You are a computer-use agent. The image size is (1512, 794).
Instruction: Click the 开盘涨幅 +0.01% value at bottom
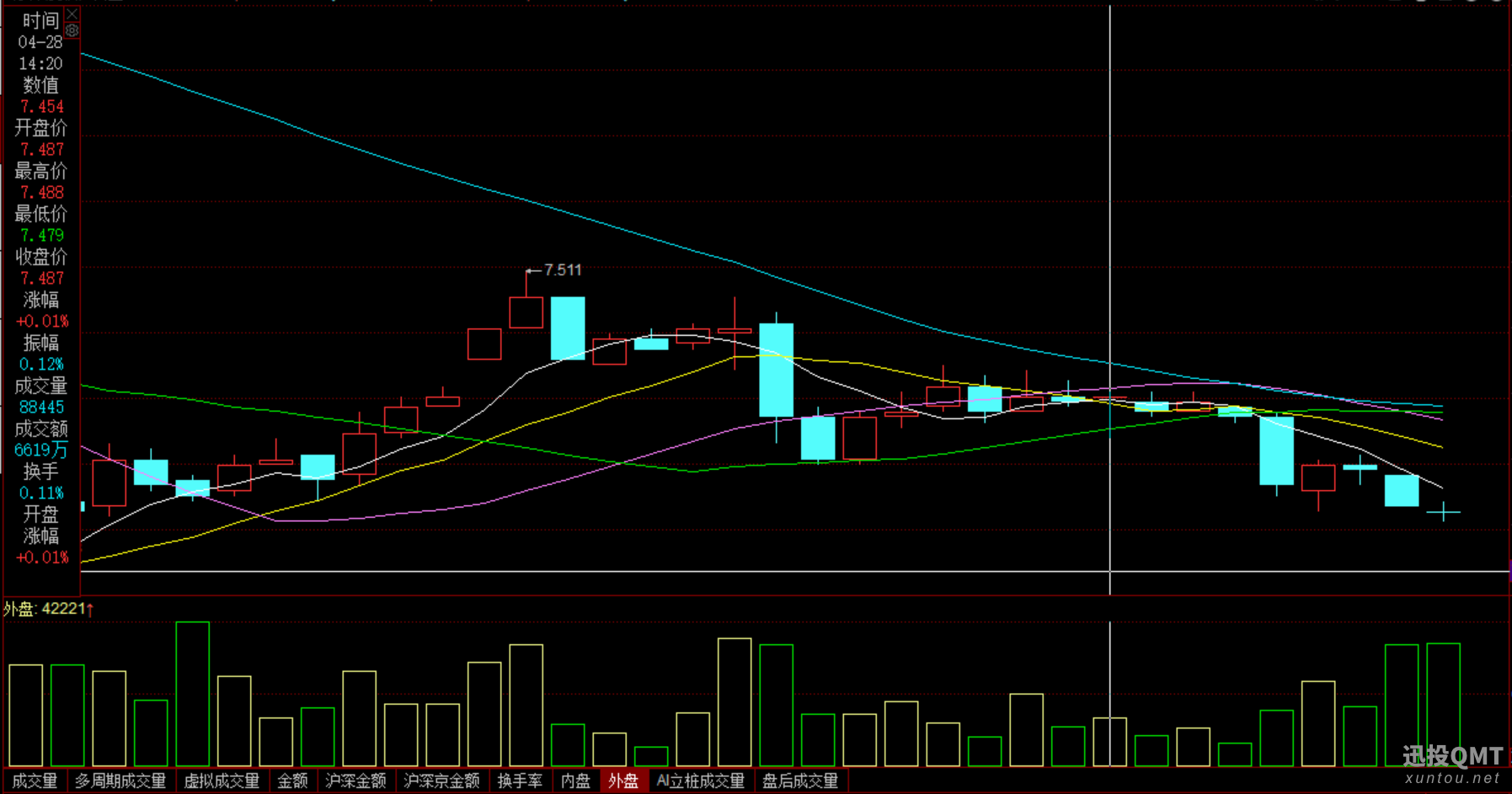[42, 558]
